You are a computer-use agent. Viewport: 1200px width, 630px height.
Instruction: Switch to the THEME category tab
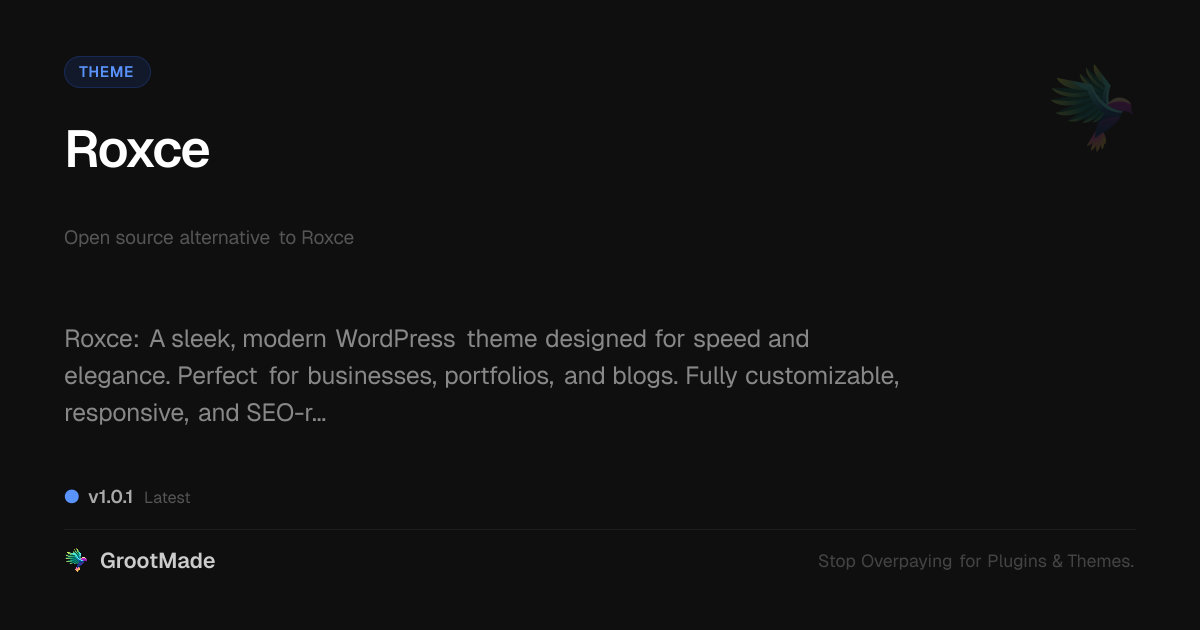click(x=107, y=71)
